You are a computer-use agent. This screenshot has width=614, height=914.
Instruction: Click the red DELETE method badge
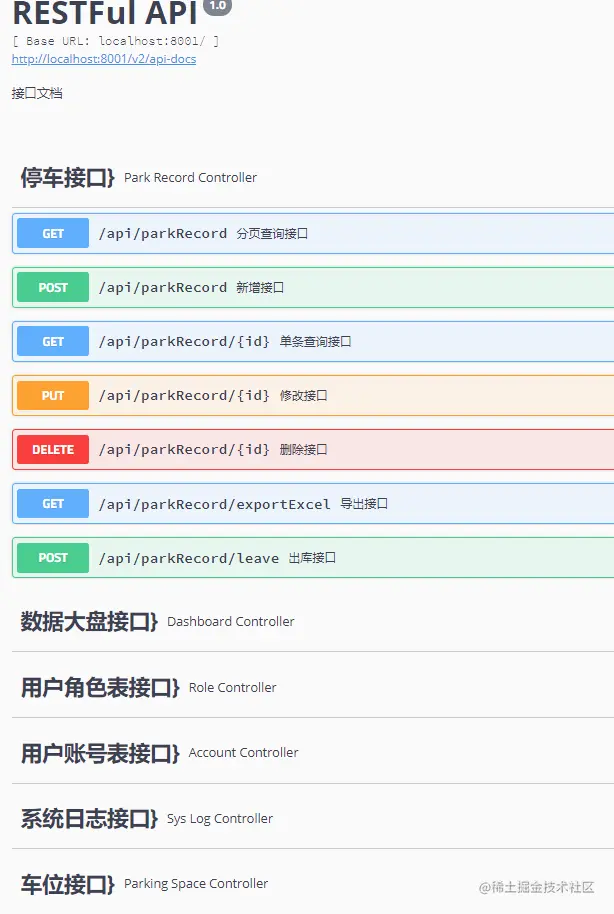(x=53, y=449)
